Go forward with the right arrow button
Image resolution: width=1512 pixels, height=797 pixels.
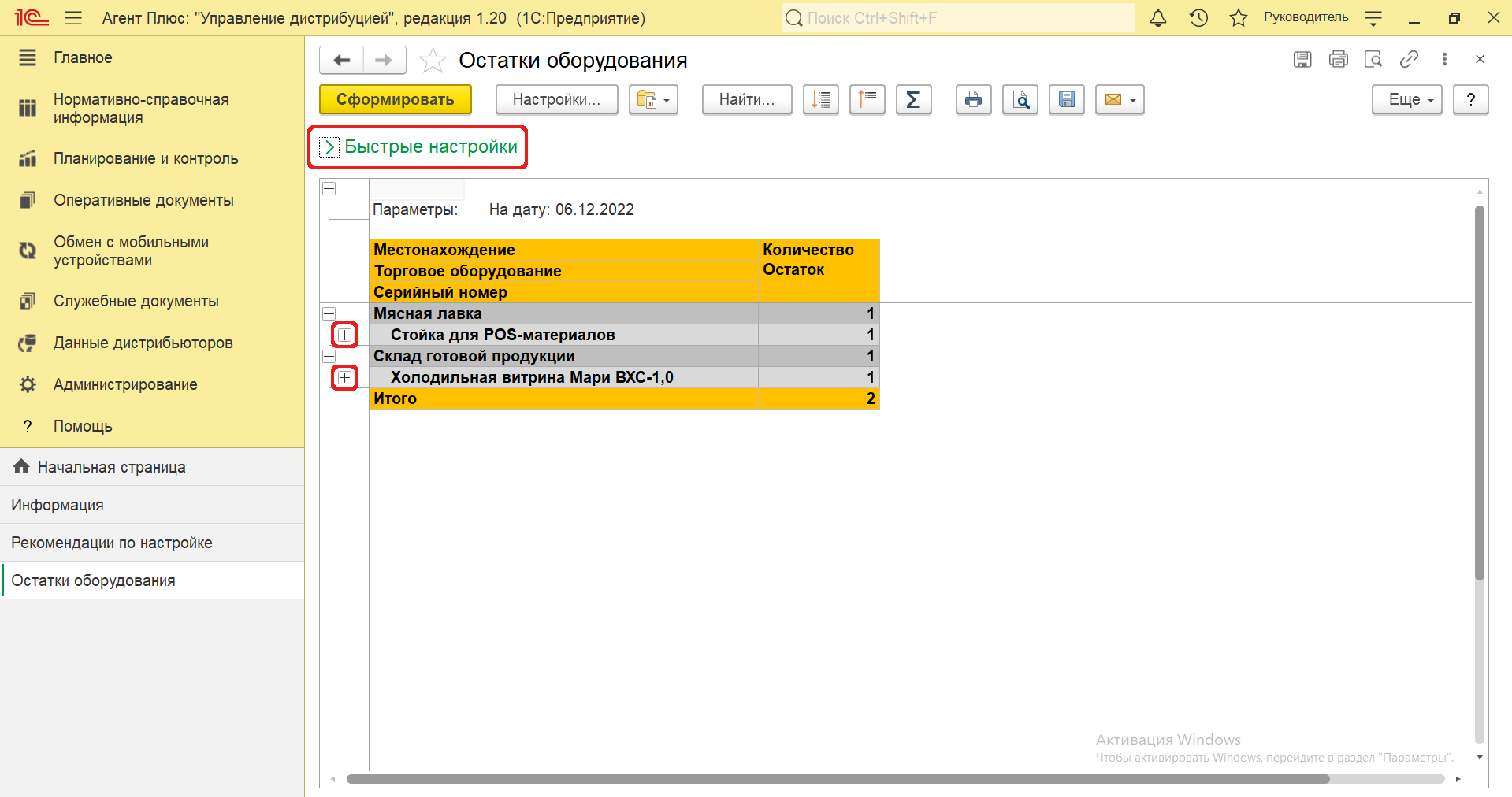[x=384, y=60]
